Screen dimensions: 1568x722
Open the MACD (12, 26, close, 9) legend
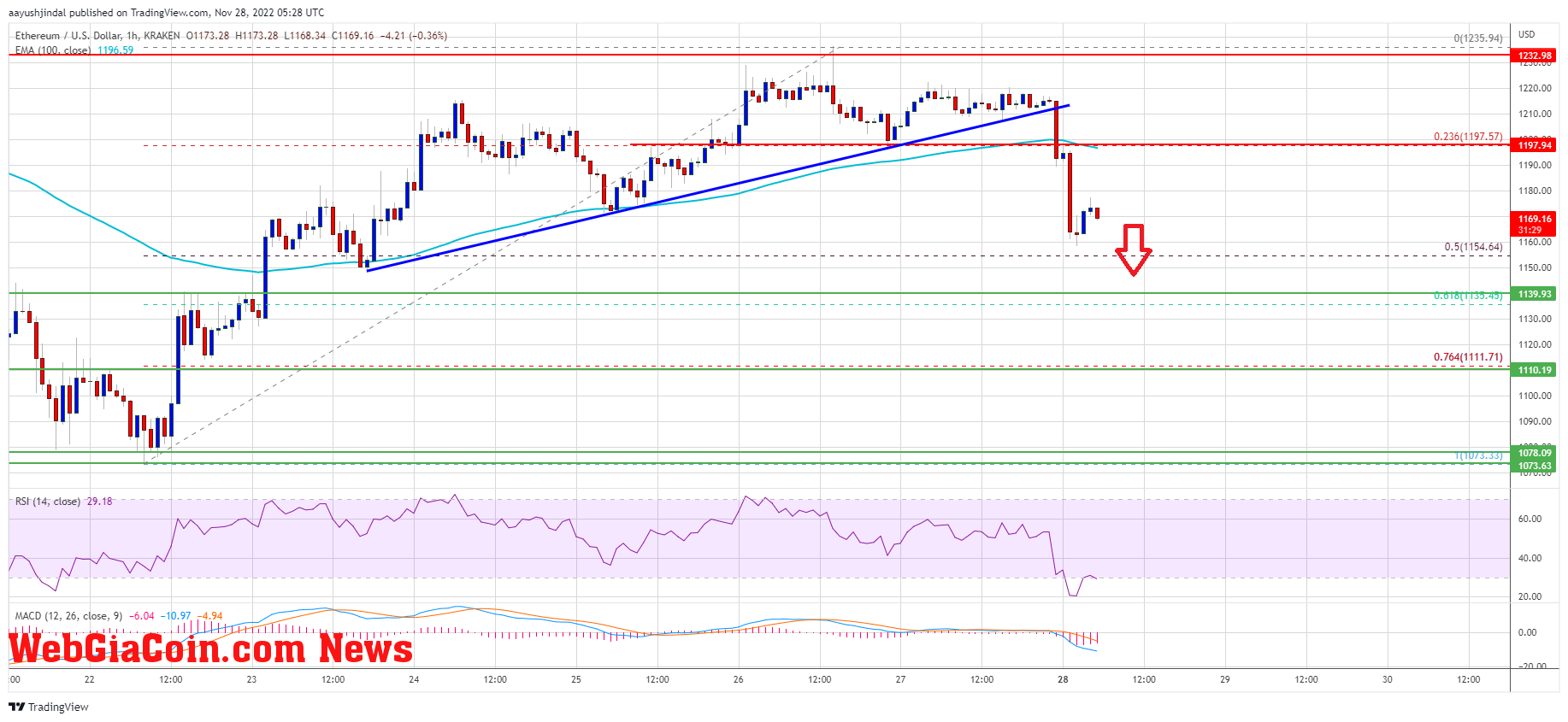click(x=69, y=616)
